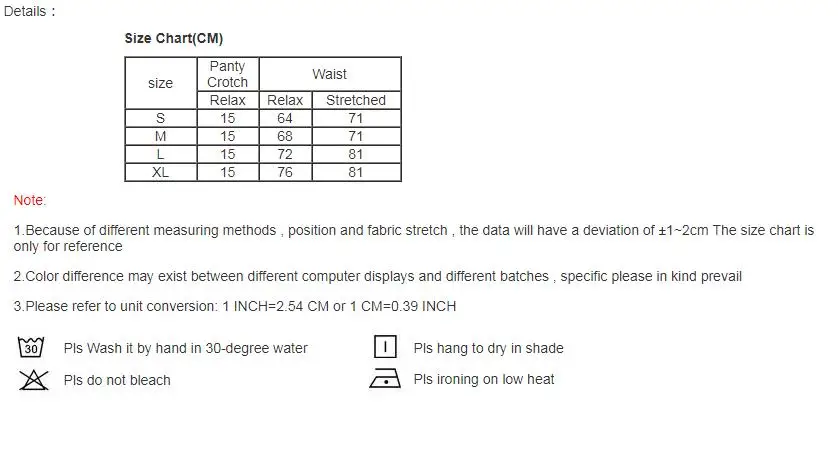Click the Waist column header
The width and height of the screenshot is (838, 459).
tap(330, 74)
